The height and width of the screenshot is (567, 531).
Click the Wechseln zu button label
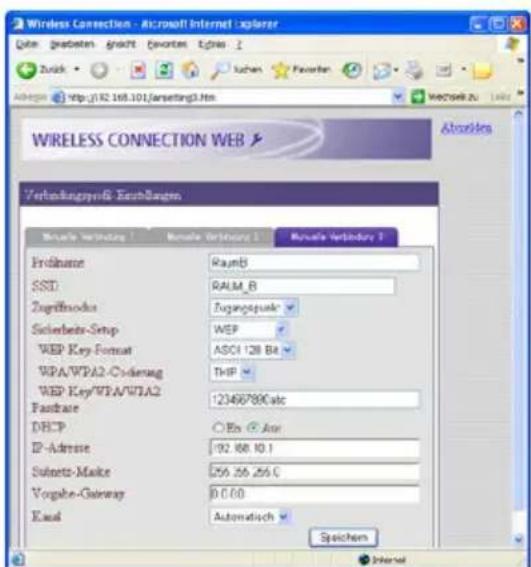coord(453,97)
